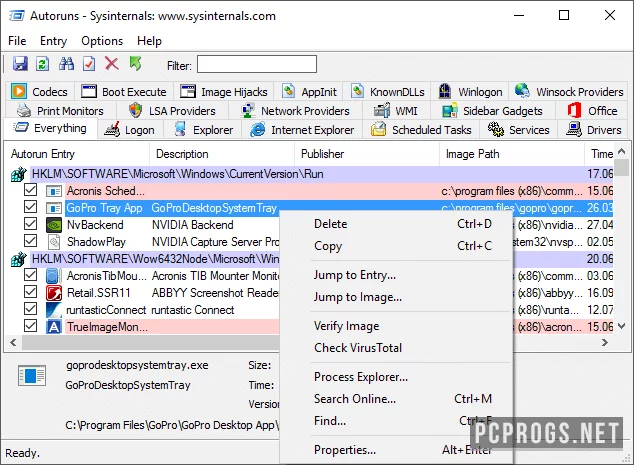Viewport: 634px width, 465px height.
Task: Uncheck the AcronisTibMou checkbox
Action: (x=30, y=275)
